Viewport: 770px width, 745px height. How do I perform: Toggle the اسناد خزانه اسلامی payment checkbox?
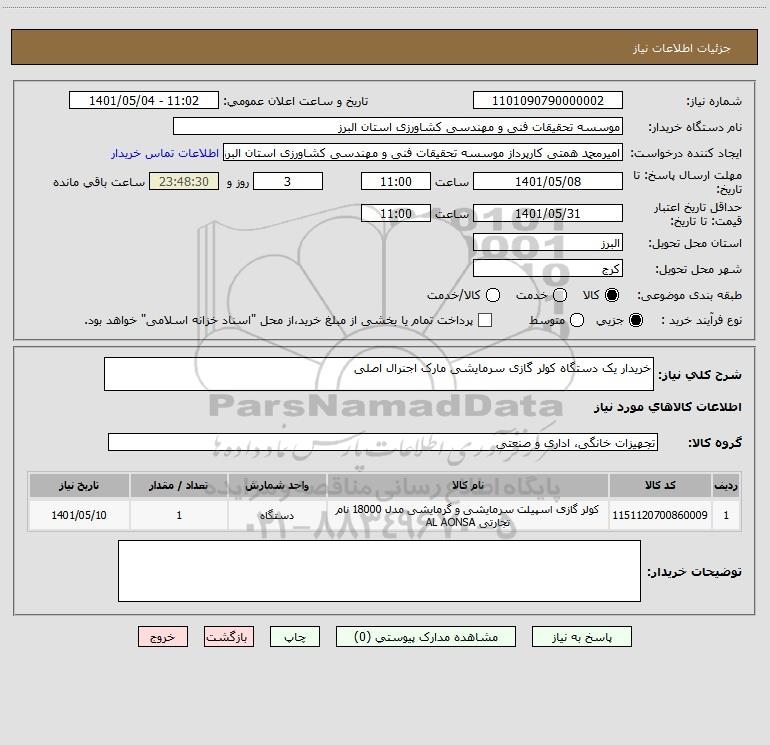tap(485, 320)
